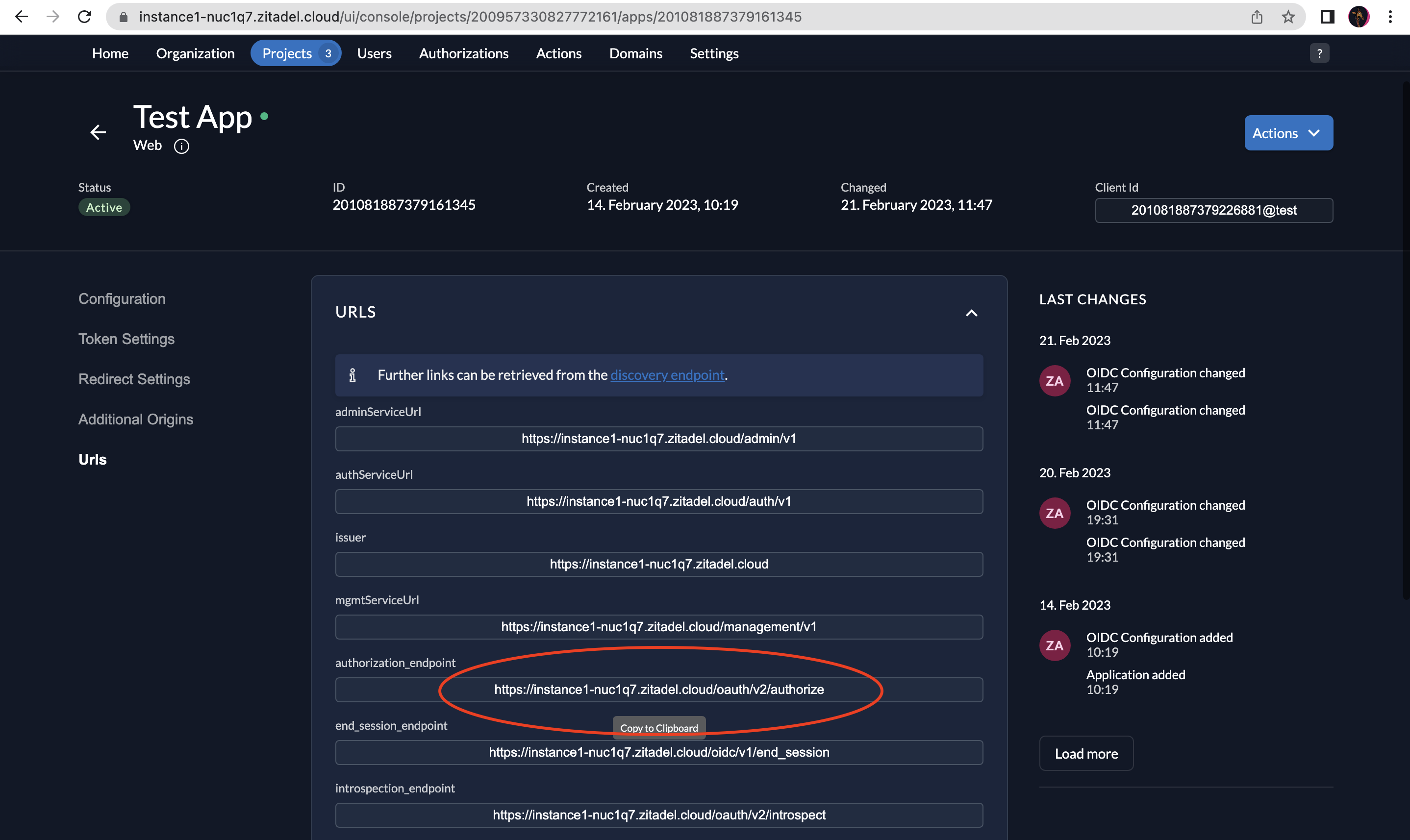
Task: Reload the page with the refresh icon
Action: pos(84,16)
